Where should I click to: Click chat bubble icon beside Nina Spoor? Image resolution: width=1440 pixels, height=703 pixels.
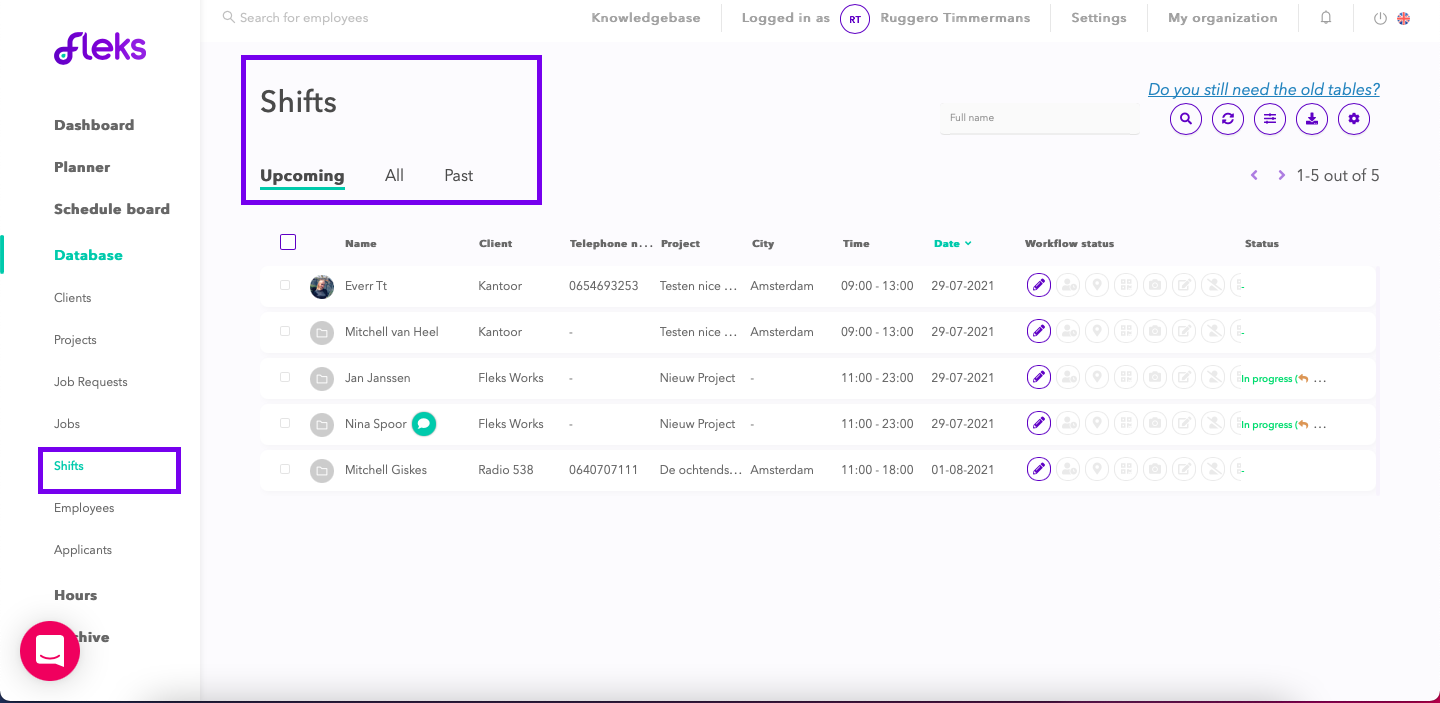coord(424,424)
